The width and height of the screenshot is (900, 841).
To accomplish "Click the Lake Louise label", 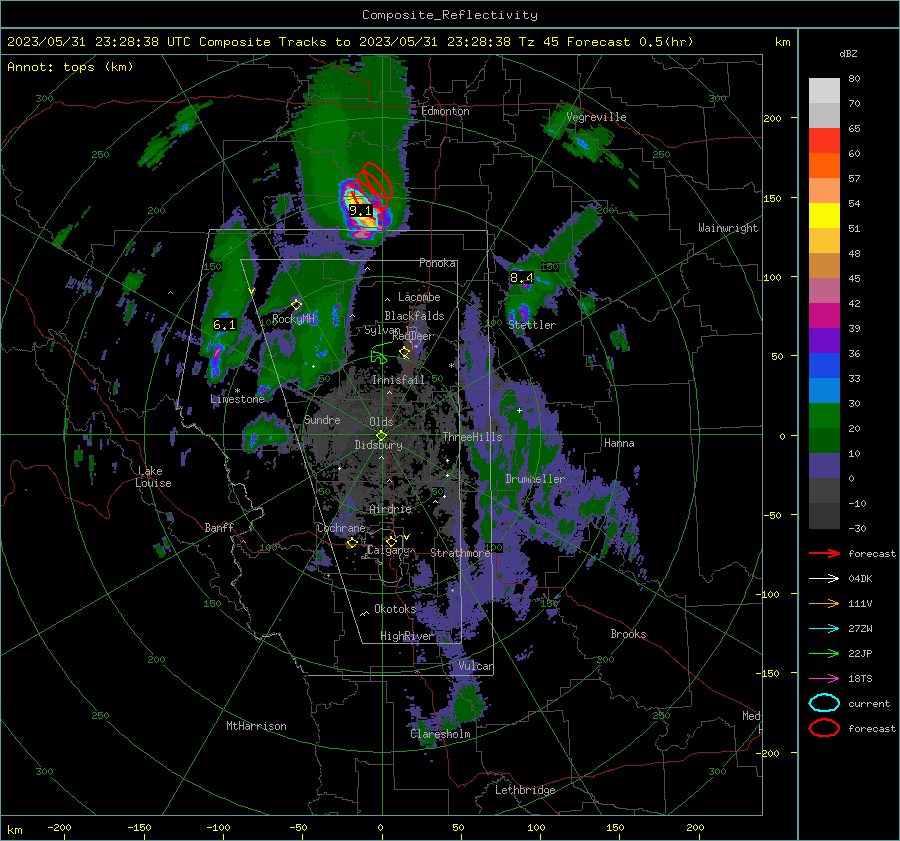I will (x=153, y=477).
